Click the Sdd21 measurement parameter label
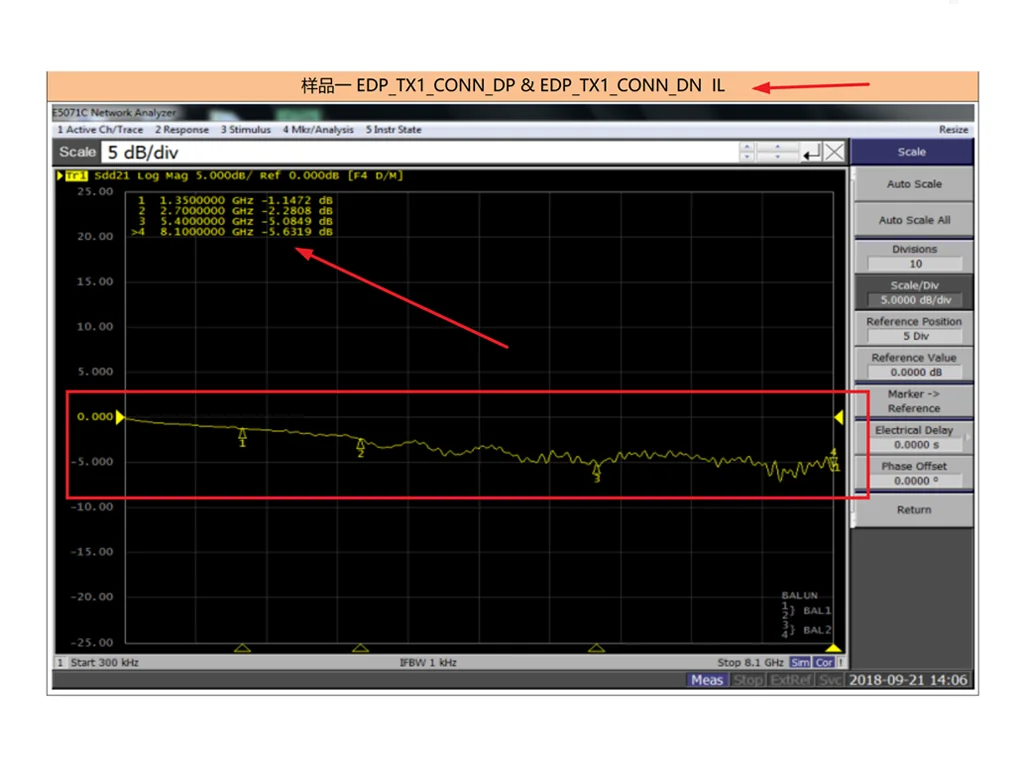Screen dimensions: 1024x765 click(112, 176)
